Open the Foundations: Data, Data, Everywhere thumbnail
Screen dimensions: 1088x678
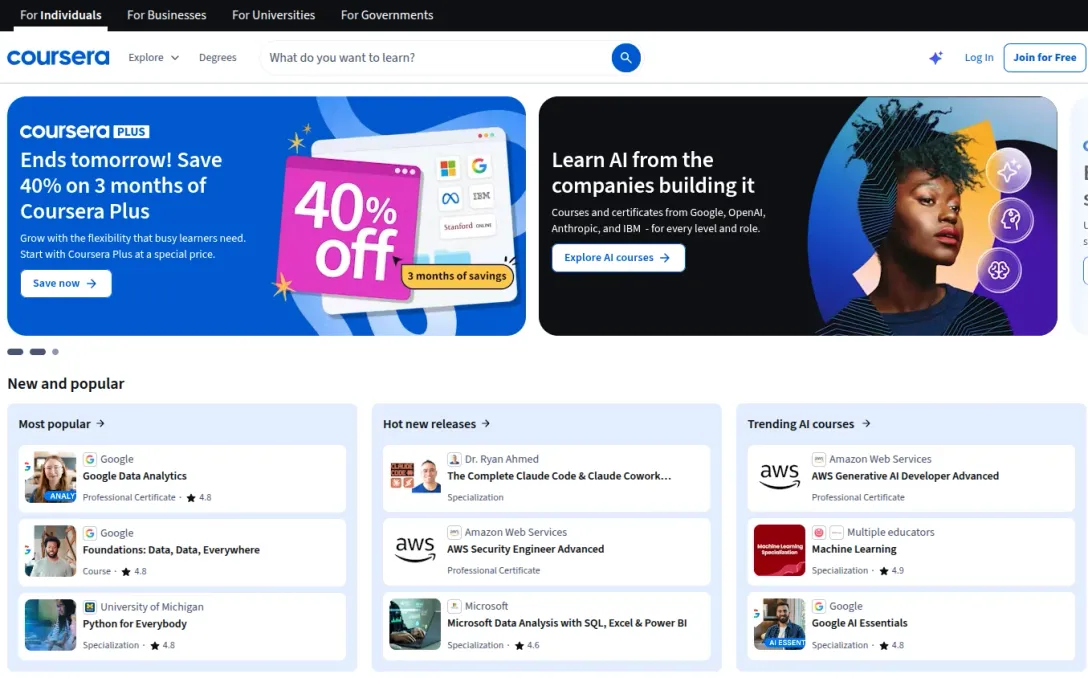point(51,551)
